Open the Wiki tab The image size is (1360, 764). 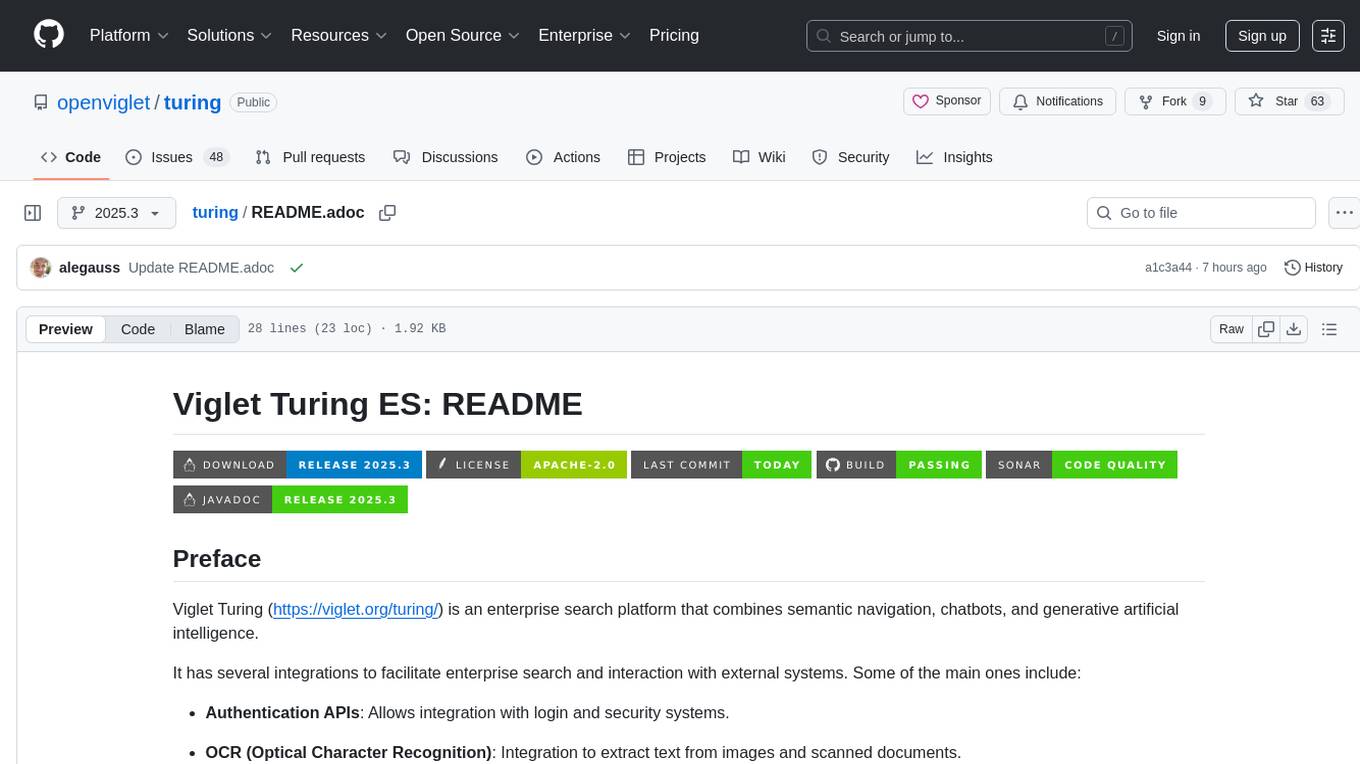coord(759,157)
